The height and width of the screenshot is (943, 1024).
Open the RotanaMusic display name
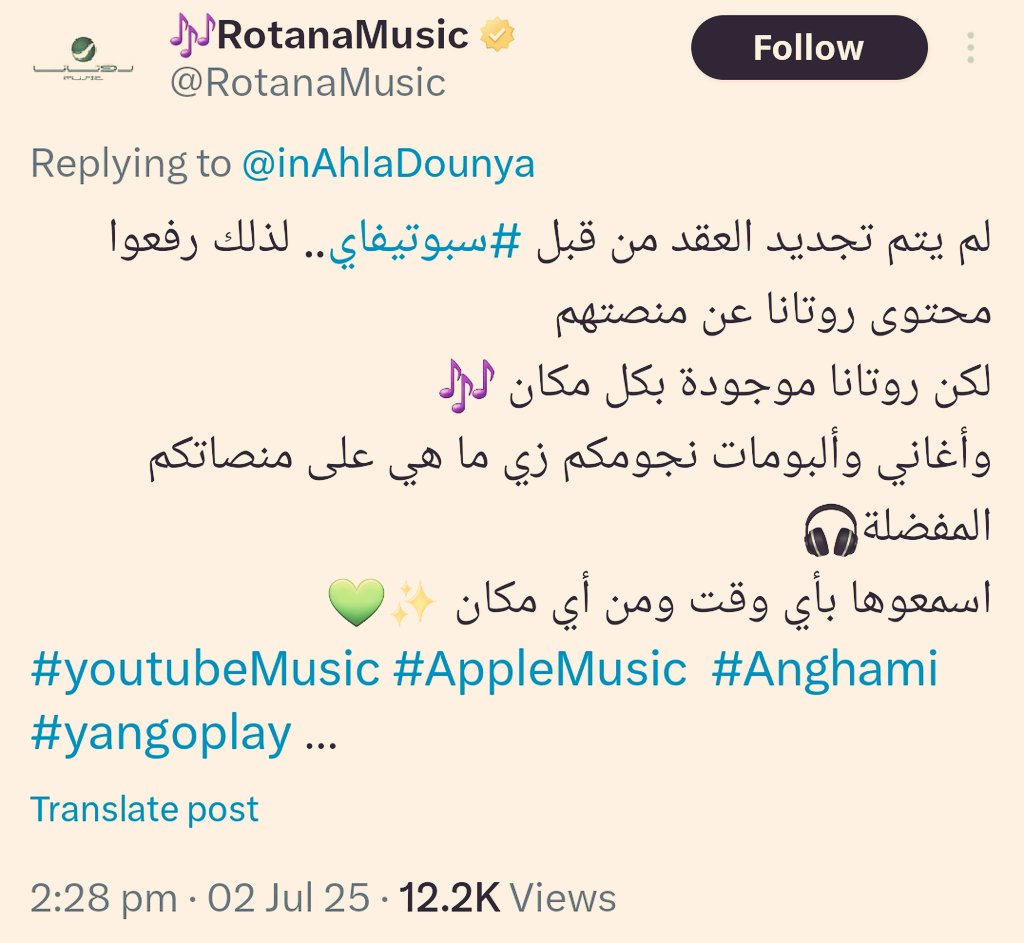[x=343, y=35]
